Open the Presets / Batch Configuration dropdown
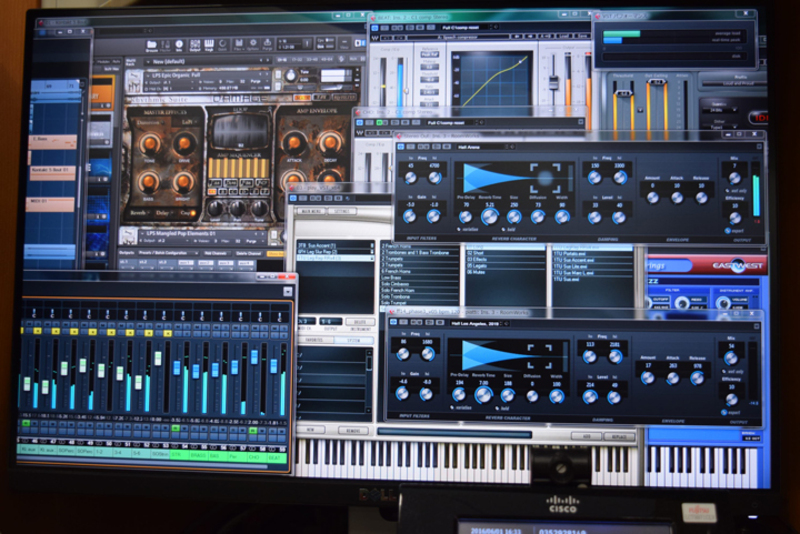The height and width of the screenshot is (534, 800). (167, 253)
